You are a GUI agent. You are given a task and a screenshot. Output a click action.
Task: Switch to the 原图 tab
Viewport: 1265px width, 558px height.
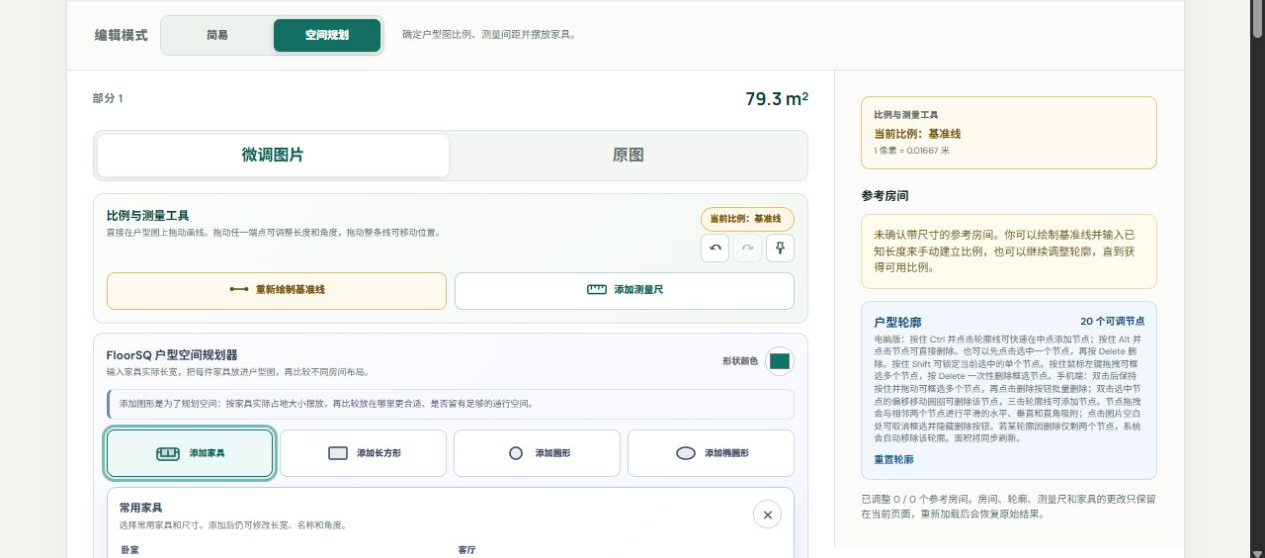(x=628, y=155)
